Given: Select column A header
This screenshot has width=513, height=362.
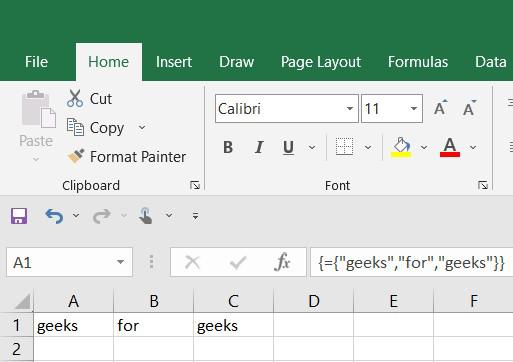Looking at the screenshot, I should point(73,301).
